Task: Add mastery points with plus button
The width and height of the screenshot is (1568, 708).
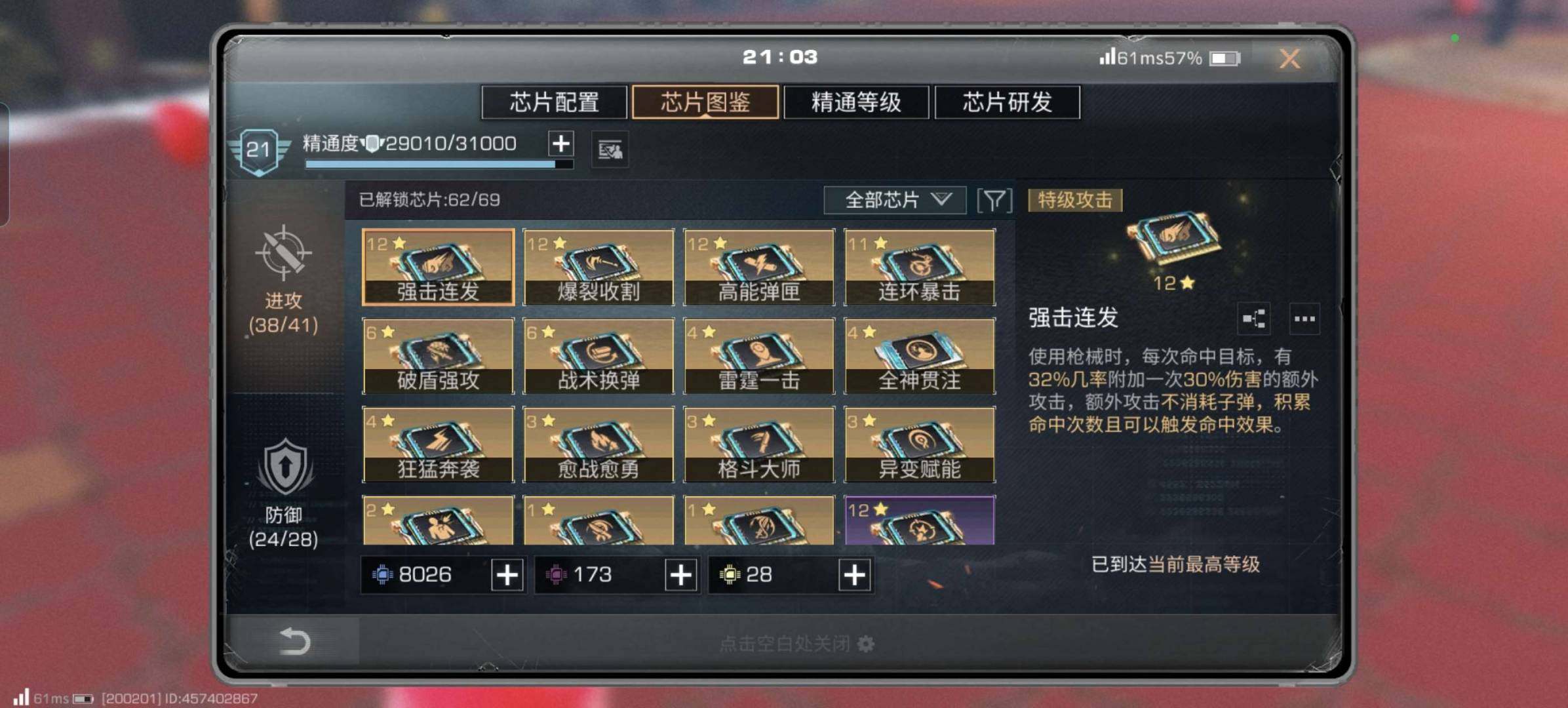Action: click(560, 144)
